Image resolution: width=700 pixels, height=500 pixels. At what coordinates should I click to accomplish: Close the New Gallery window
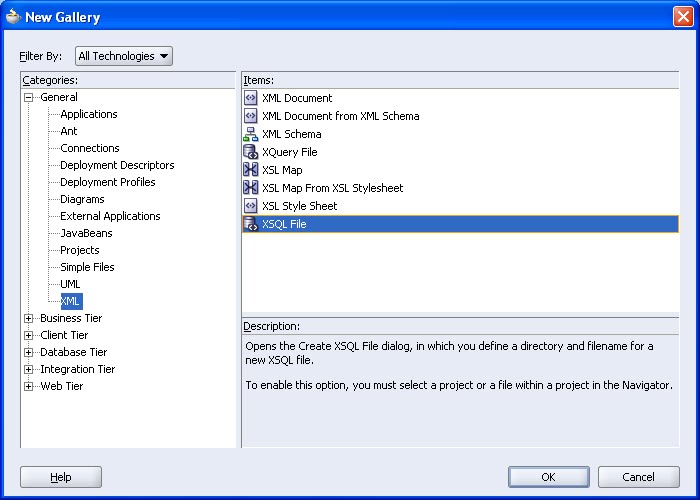(683, 17)
